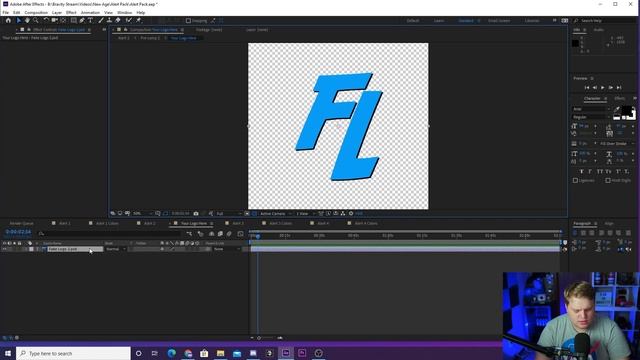Select the Pen tool
The image size is (640, 360).
pos(82,20)
